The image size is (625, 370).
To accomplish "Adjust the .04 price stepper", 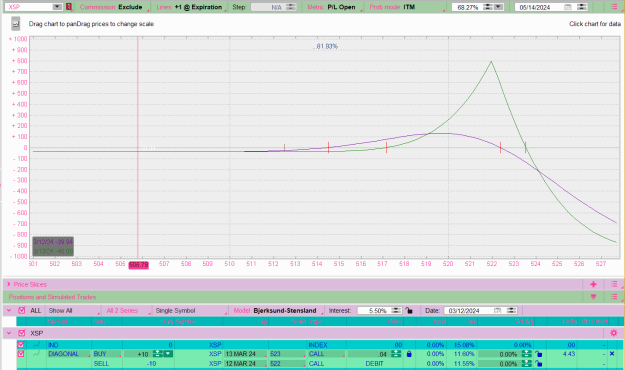I will [x=396, y=354].
